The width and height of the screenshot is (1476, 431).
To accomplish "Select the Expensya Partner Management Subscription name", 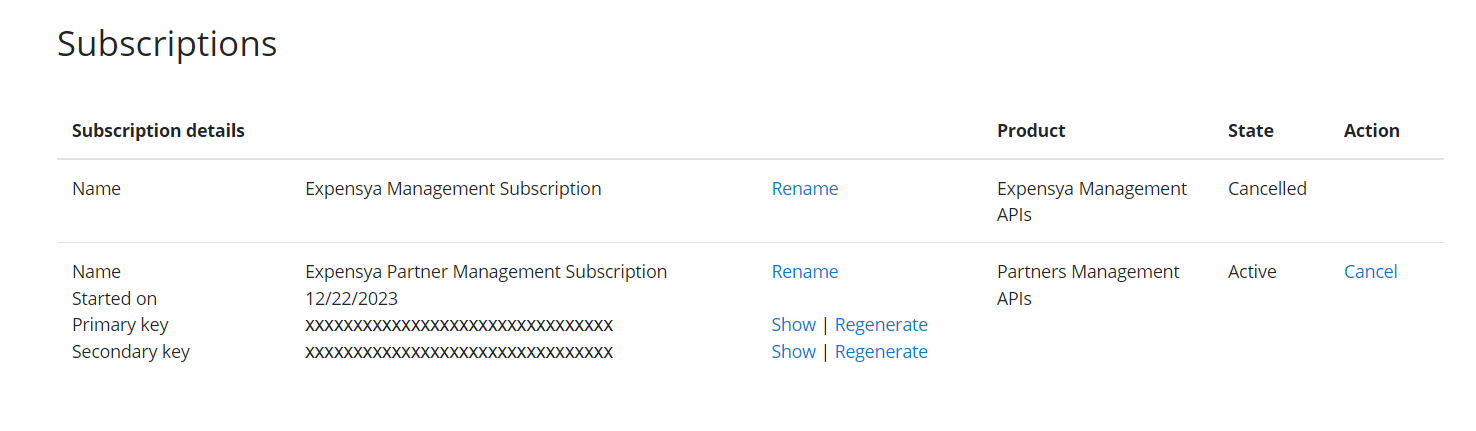I will click(x=486, y=272).
